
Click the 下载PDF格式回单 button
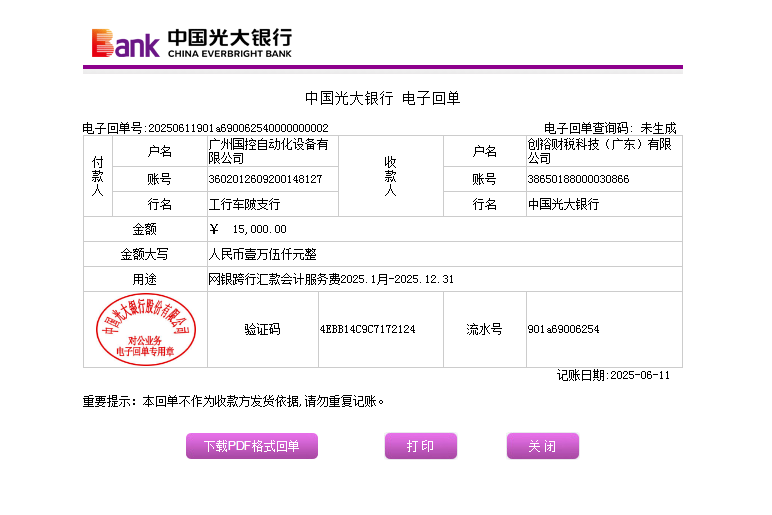252,446
